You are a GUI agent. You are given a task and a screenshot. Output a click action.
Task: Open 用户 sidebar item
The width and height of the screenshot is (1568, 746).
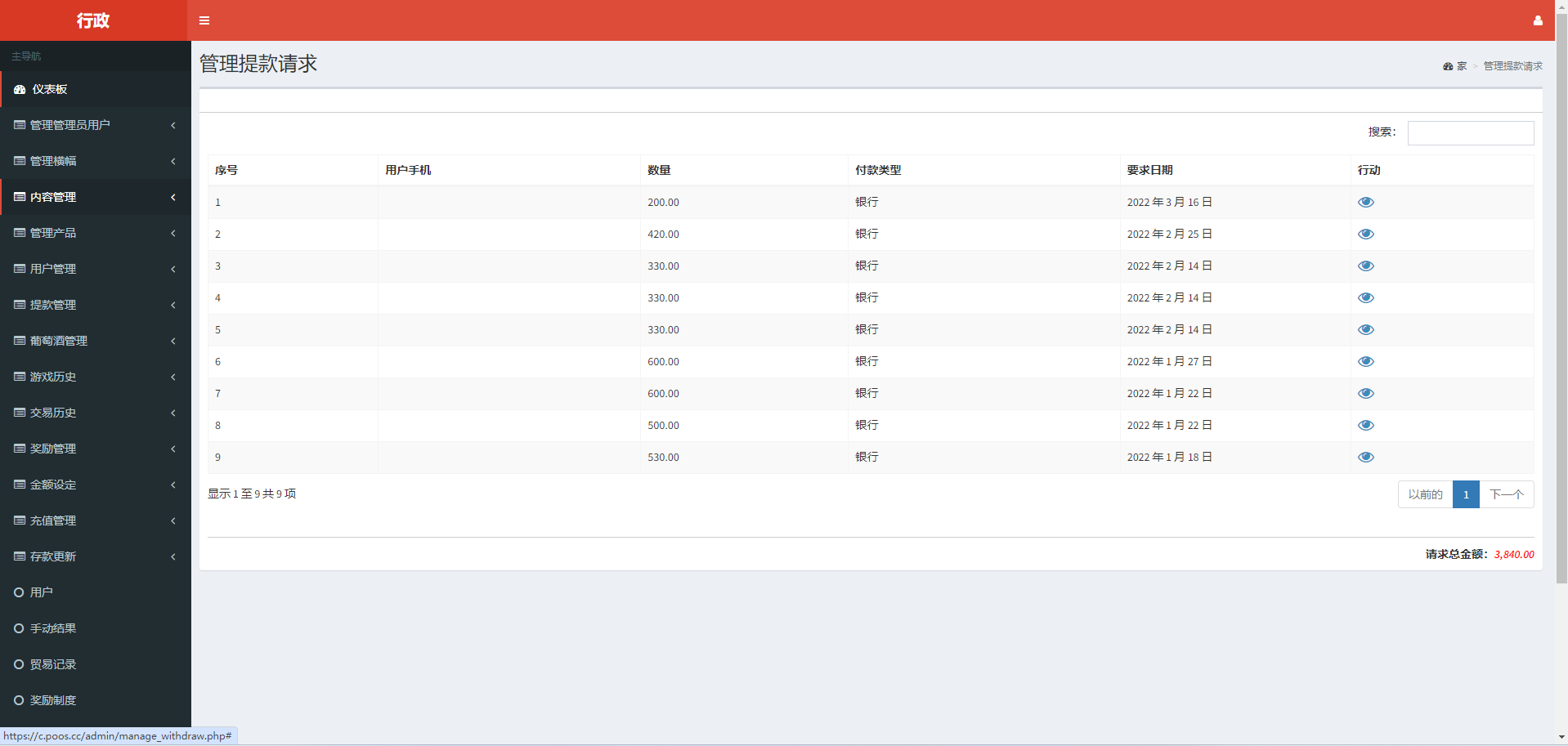96,592
